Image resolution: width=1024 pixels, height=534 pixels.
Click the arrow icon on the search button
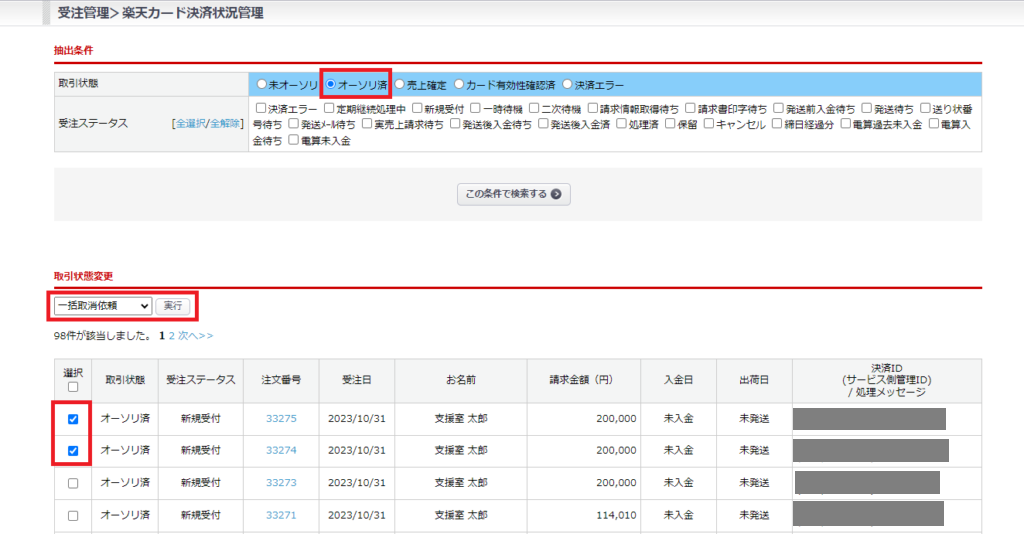pos(556,194)
